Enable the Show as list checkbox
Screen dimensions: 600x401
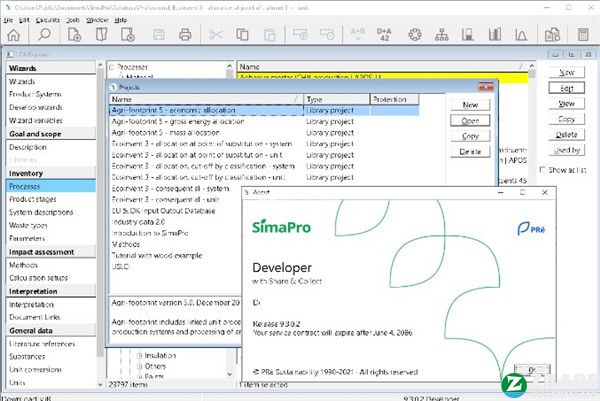[x=542, y=170]
